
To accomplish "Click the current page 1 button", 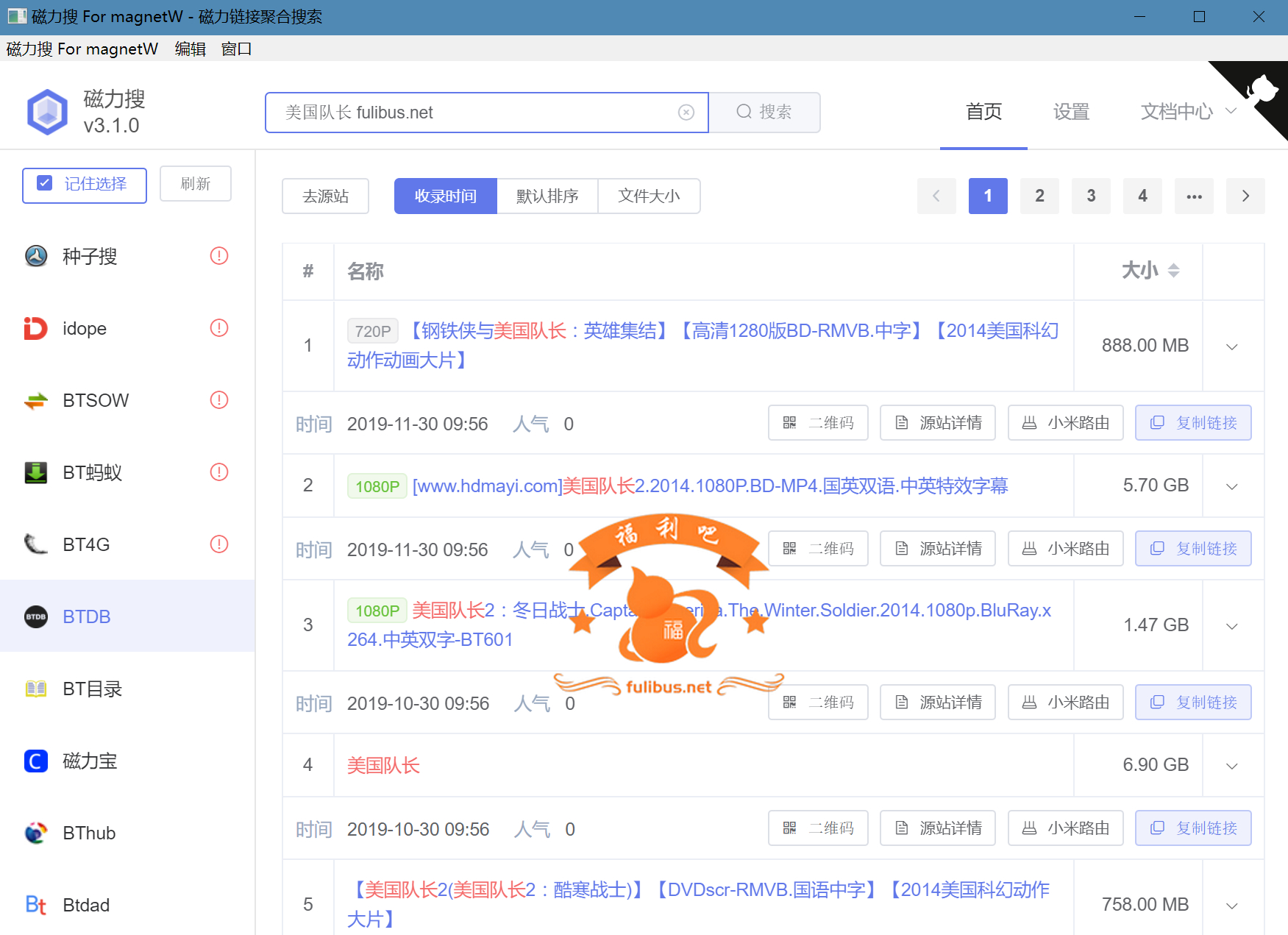I will (988, 196).
